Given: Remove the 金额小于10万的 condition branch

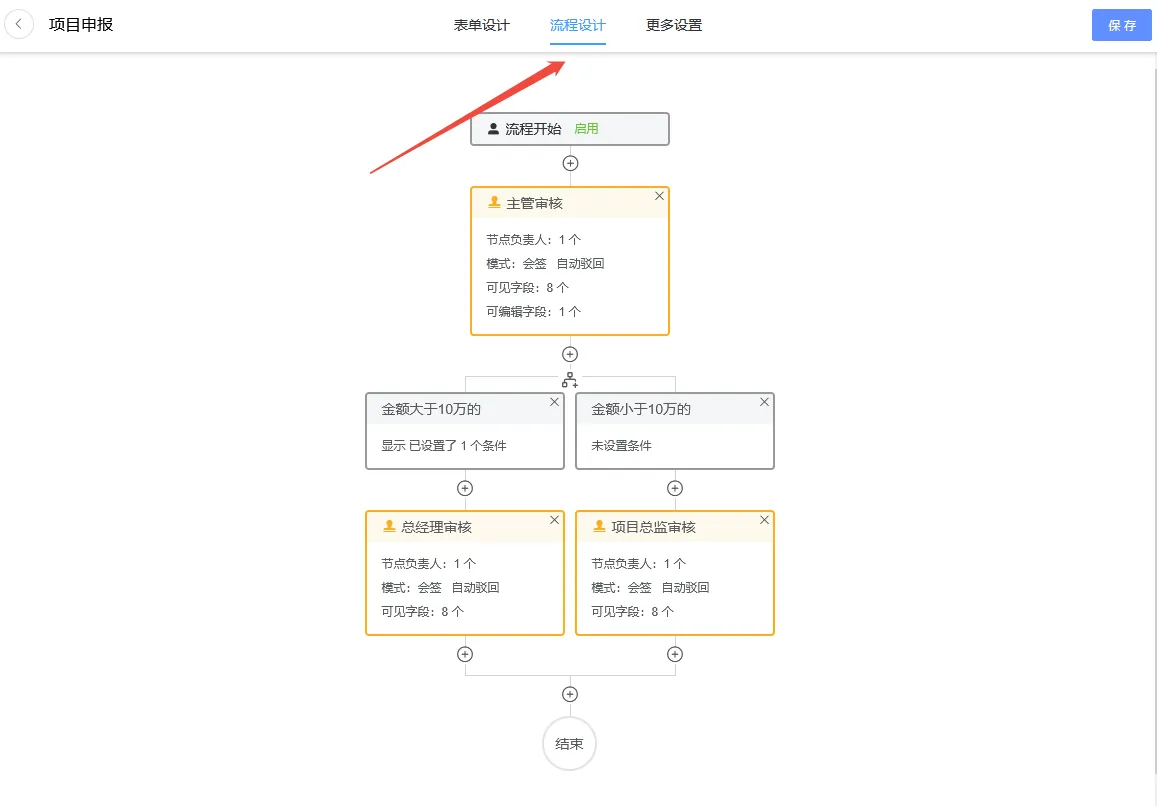Looking at the screenshot, I should 764,402.
